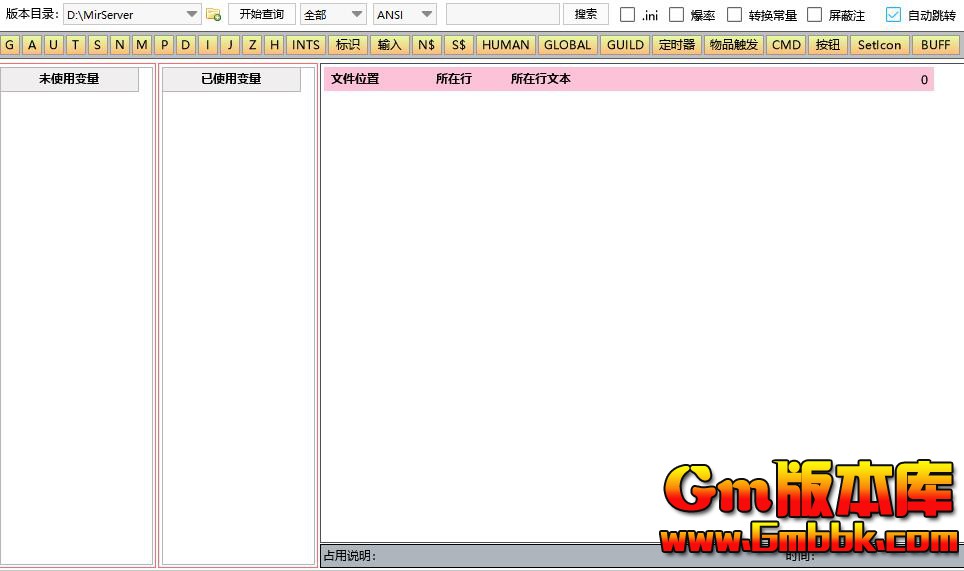The image size is (964, 571).
Task: Open the ANSI encoding dropdown
Action: click(405, 14)
